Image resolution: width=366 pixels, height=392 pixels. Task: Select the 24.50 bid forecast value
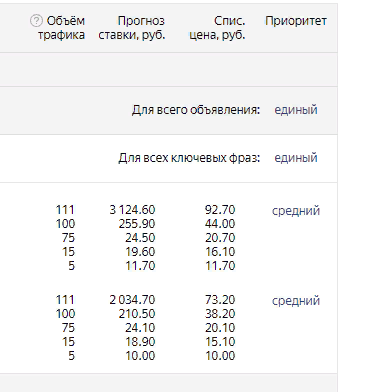140,238
